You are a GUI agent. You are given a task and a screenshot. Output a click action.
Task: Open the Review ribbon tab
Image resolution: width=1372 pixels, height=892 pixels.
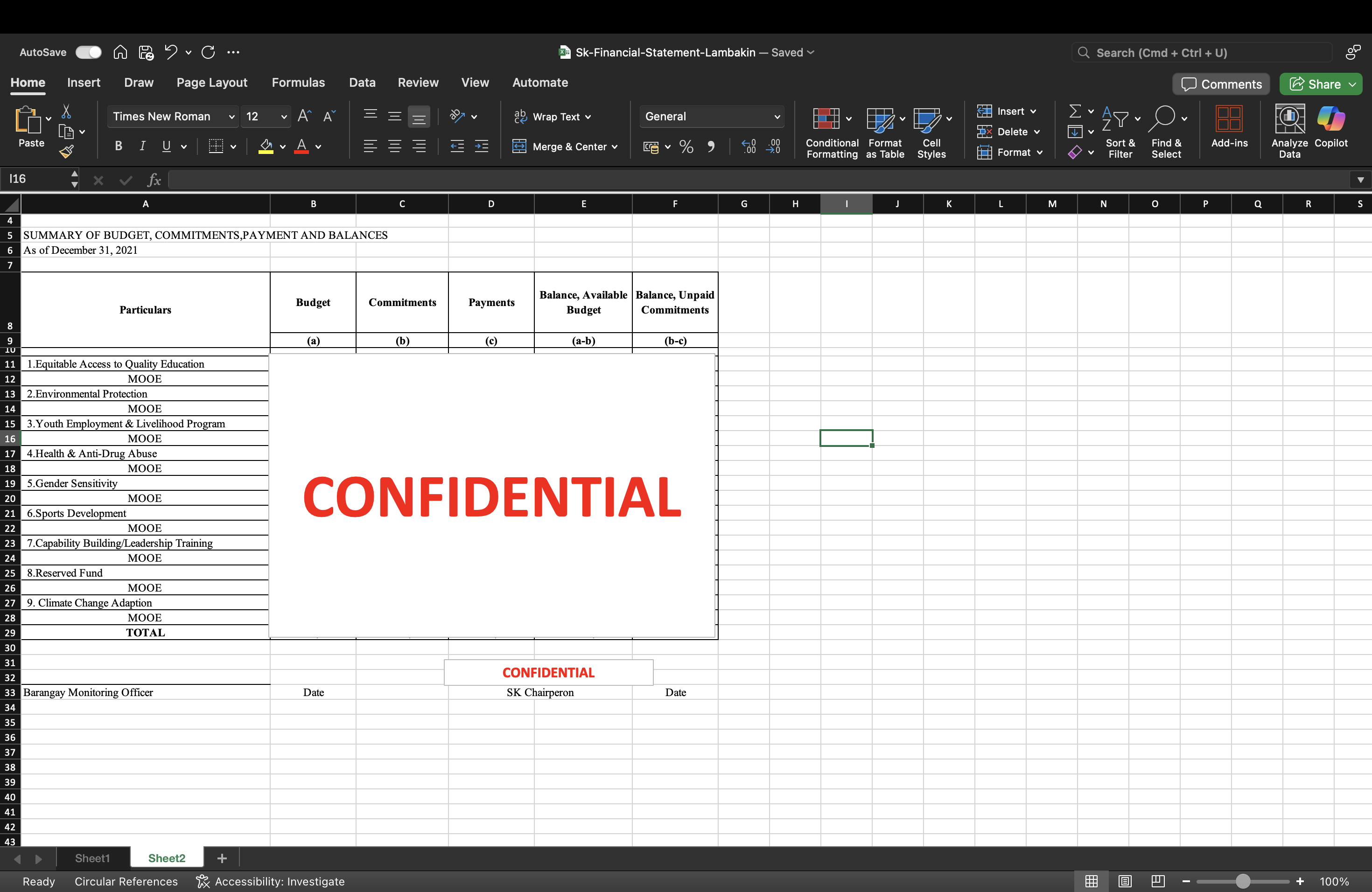(418, 83)
